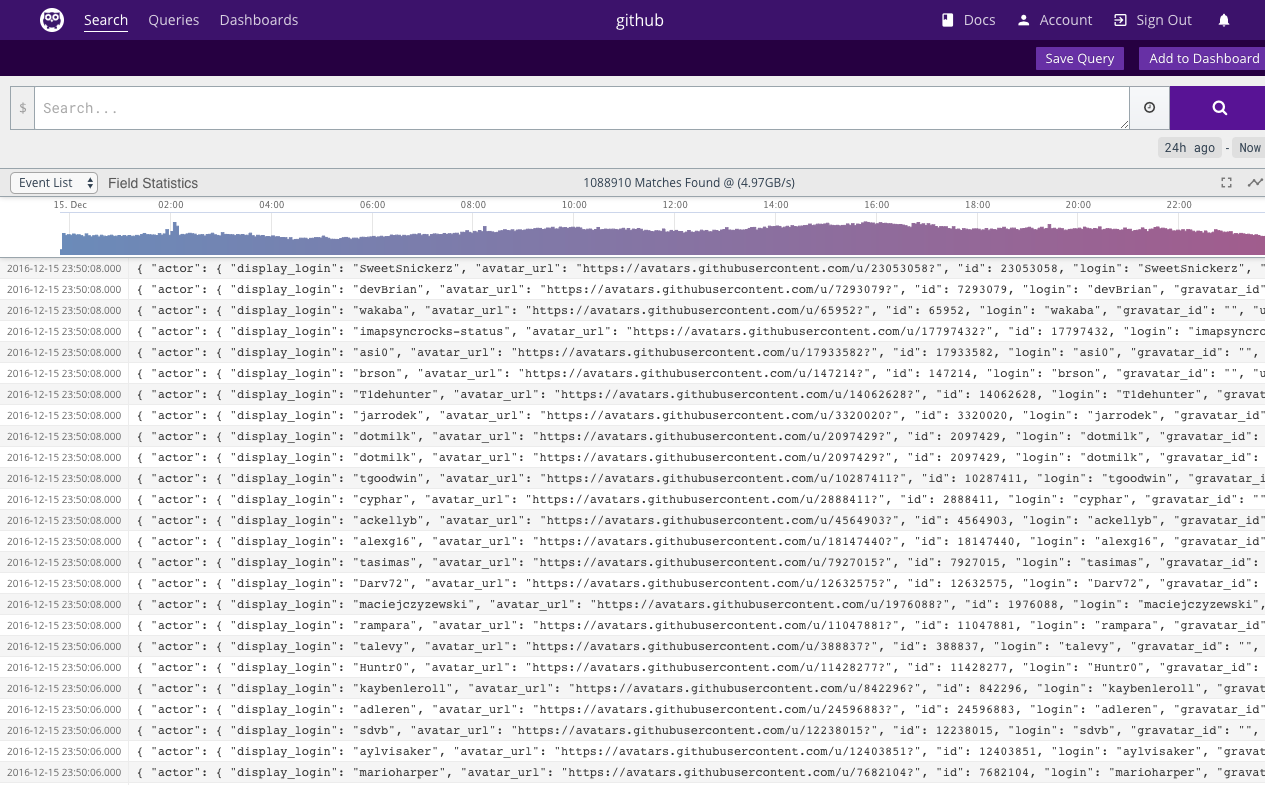Image resolution: width=1265 pixels, height=785 pixels.
Task: Select the Huntr0 event row
Action: coord(632,667)
